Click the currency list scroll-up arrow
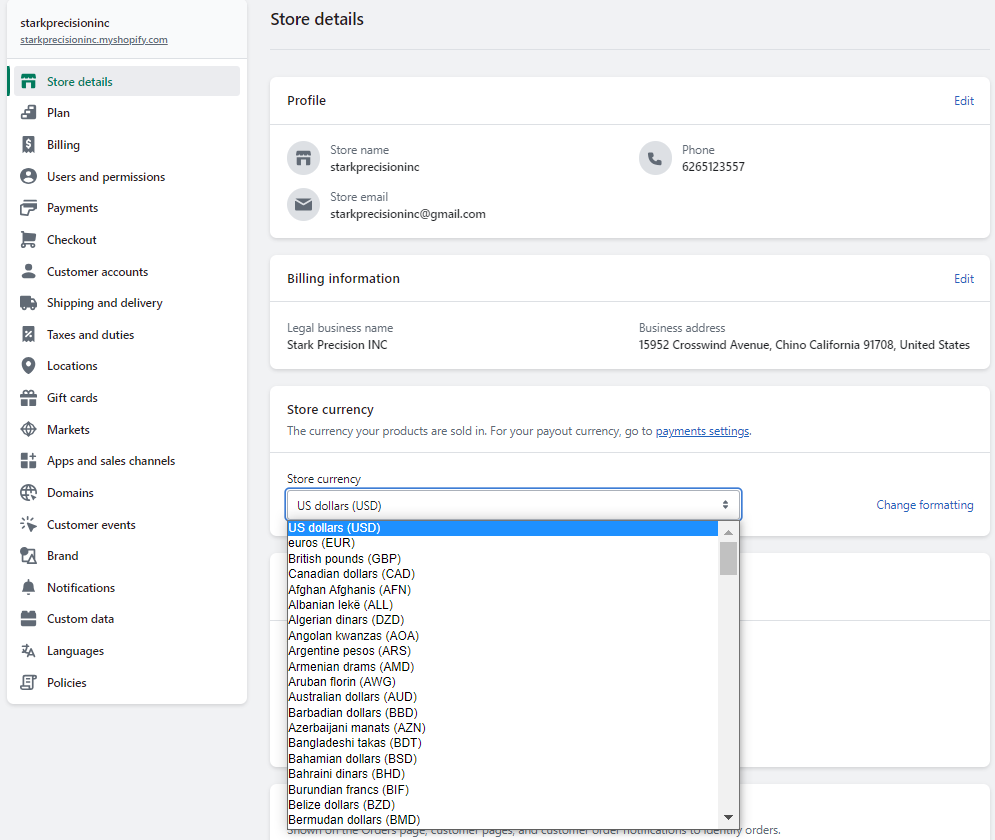 pyautogui.click(x=728, y=532)
